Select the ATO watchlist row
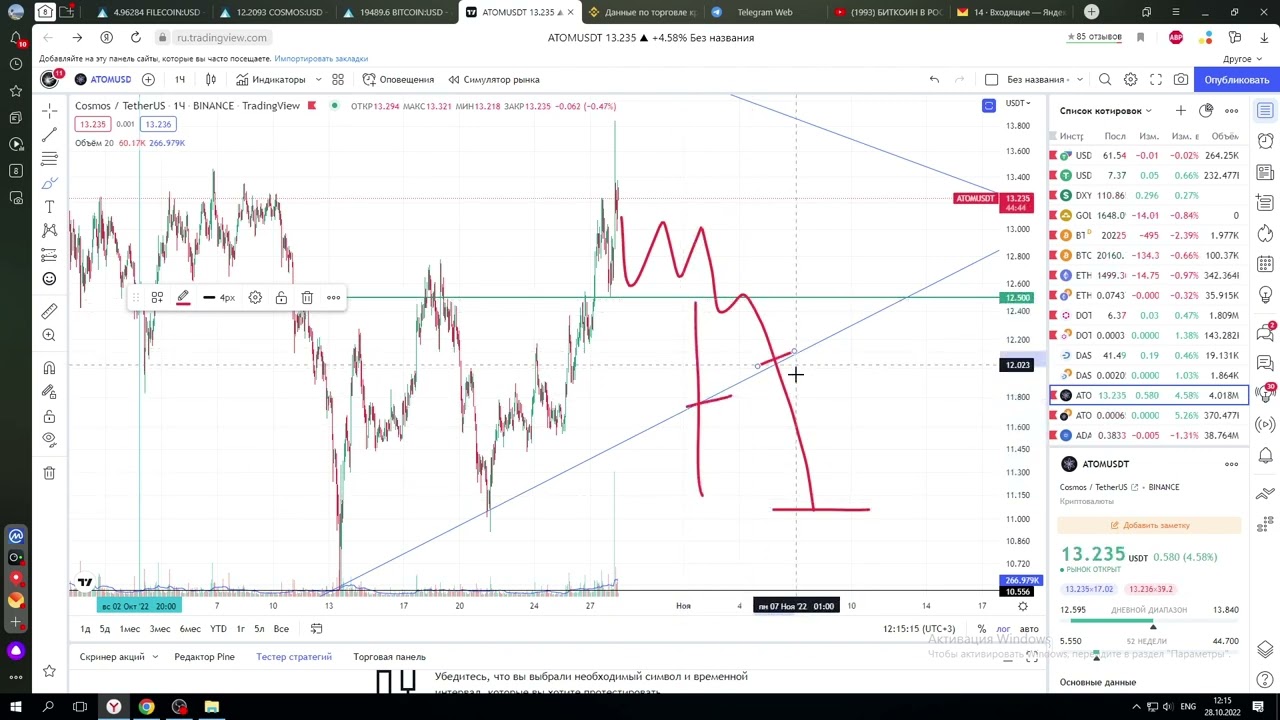 coord(1149,395)
